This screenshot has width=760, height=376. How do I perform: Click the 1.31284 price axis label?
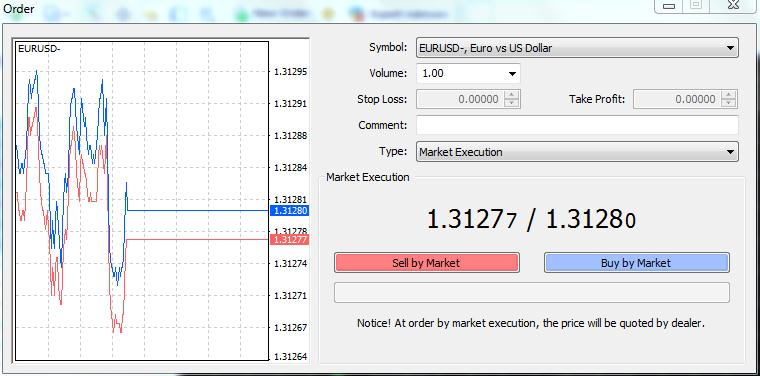pos(290,168)
